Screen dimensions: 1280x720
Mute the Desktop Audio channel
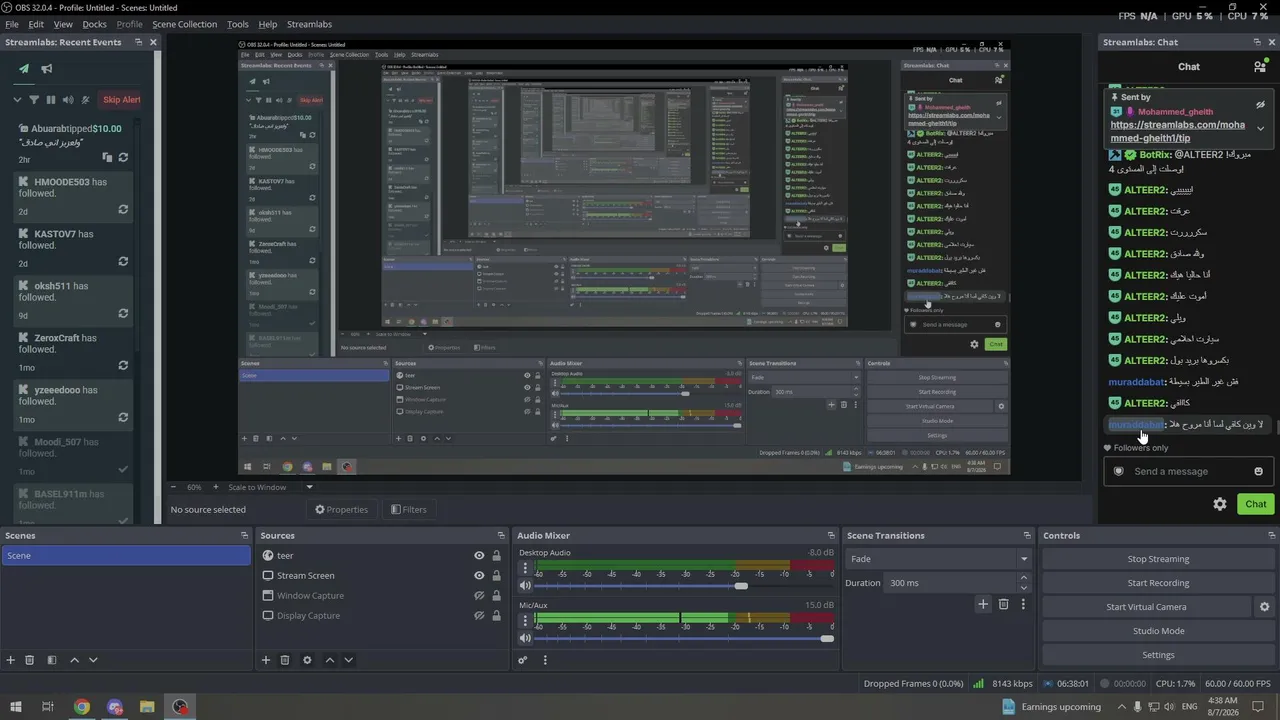tap(525, 585)
